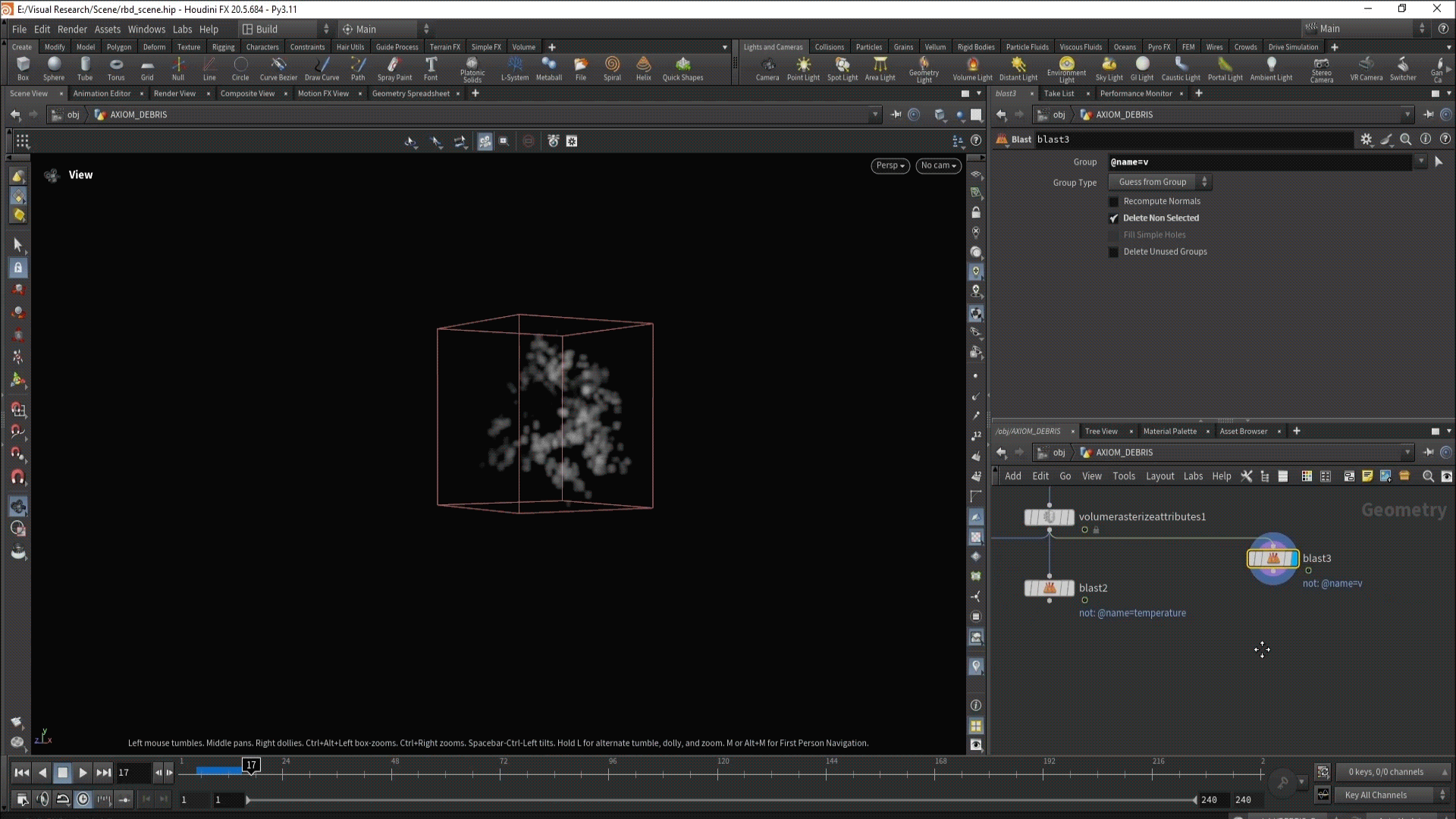The width and height of the screenshot is (1456, 819).
Task: Expand the No cam camera menu
Action: (x=938, y=165)
